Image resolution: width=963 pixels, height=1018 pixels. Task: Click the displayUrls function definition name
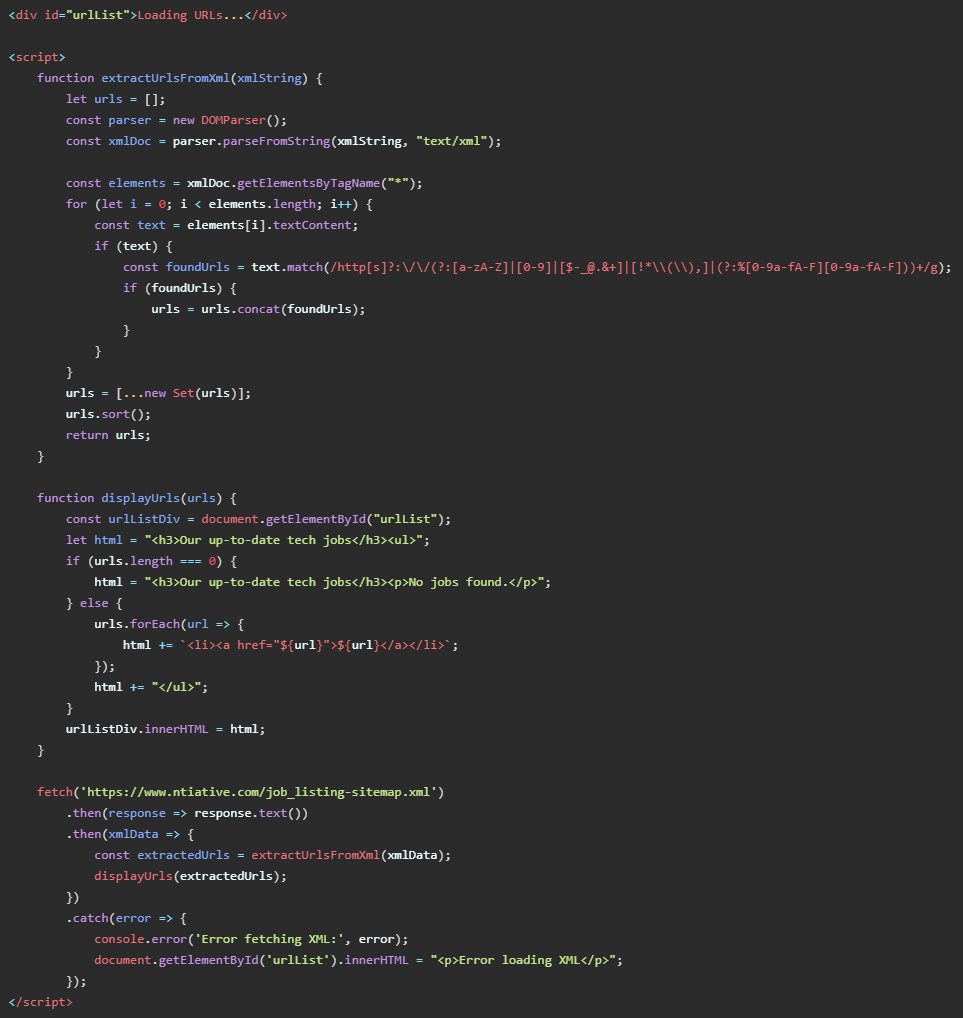[x=143, y=498]
